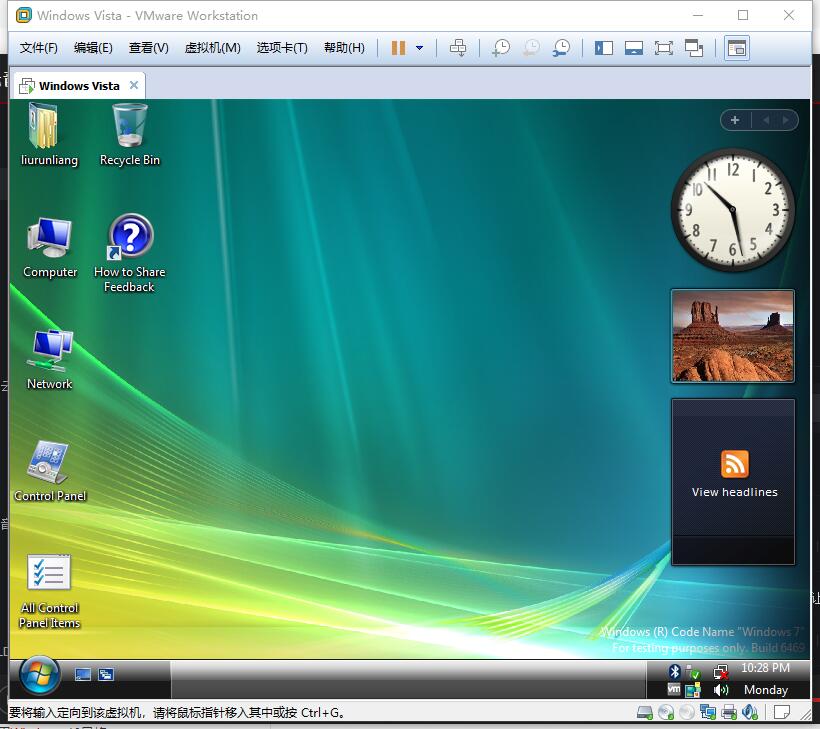Select the Windows Vista tab
This screenshot has width=820, height=729.
tap(78, 86)
